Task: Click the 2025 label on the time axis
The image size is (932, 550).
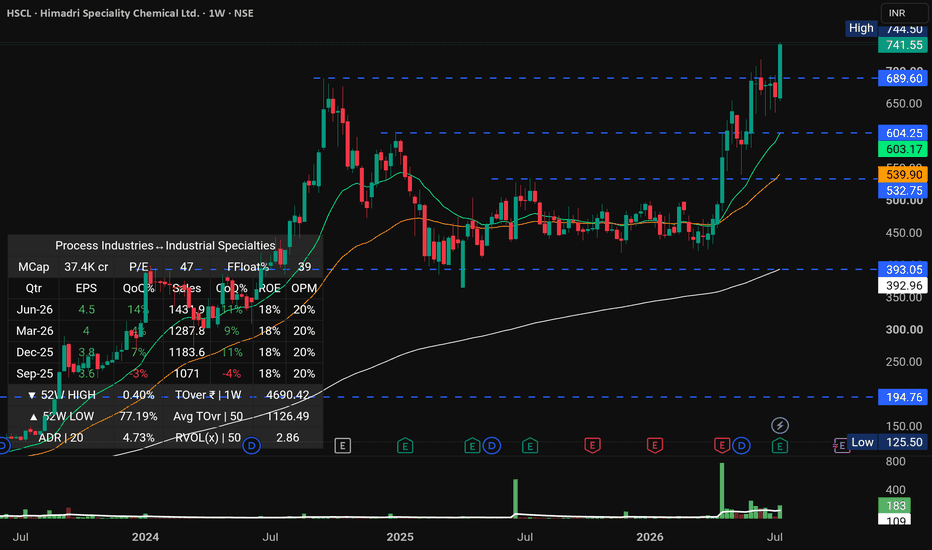Action: [400, 537]
